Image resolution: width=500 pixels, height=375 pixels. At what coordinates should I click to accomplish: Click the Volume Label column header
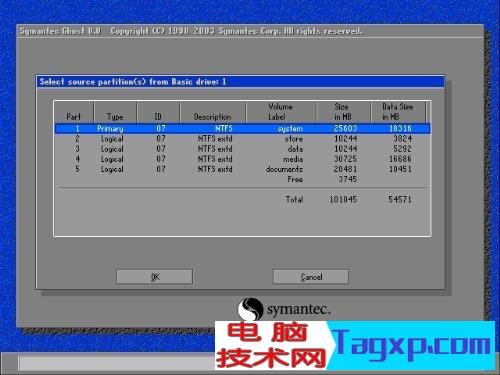tap(280, 112)
